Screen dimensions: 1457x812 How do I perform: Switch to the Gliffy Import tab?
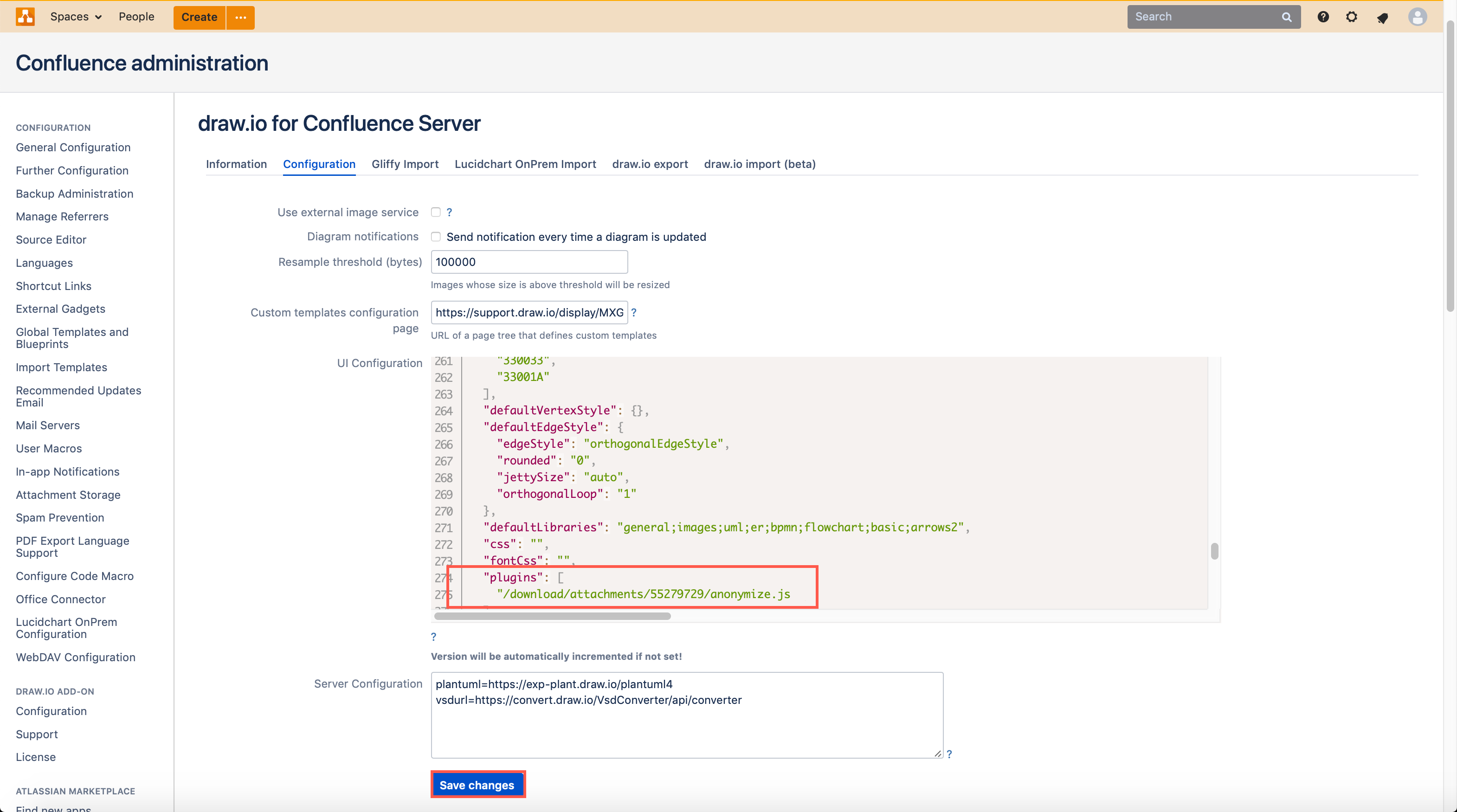405,164
